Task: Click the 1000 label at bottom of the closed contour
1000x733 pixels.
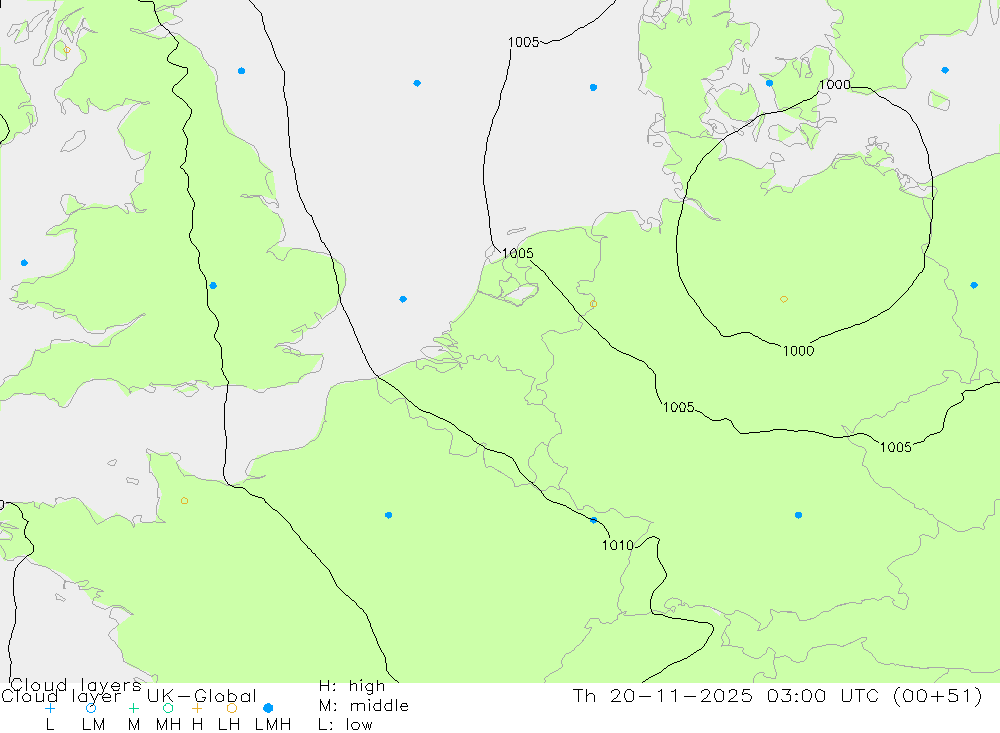Action: (798, 351)
